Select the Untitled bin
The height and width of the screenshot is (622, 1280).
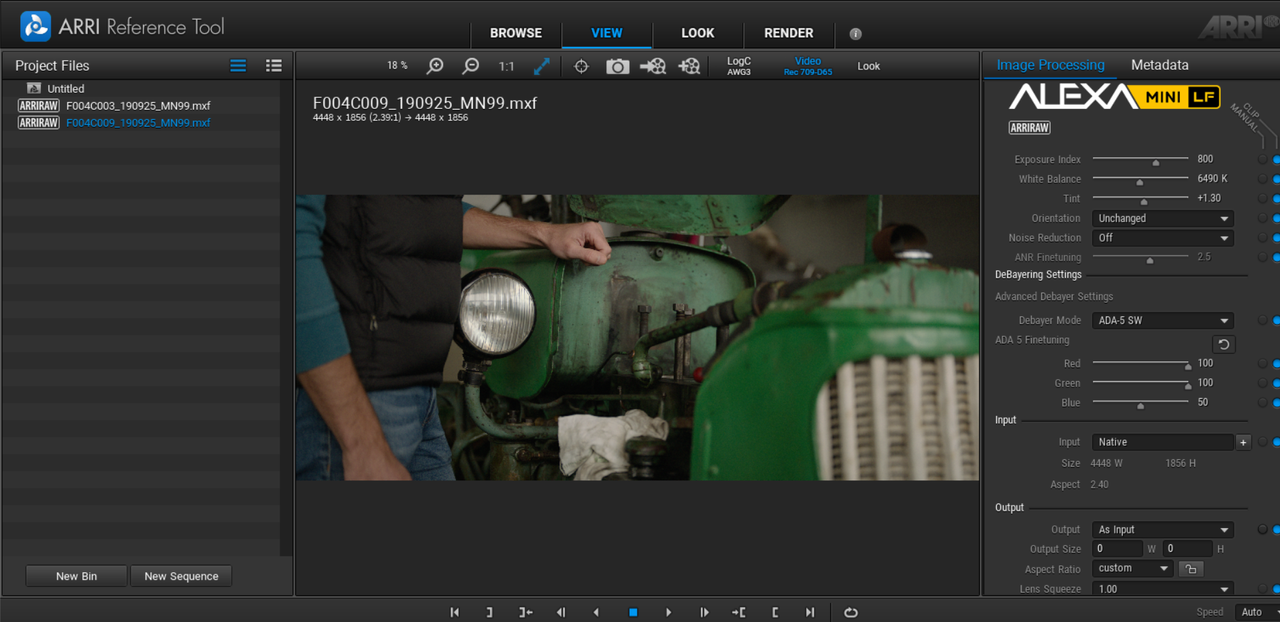click(x=66, y=89)
